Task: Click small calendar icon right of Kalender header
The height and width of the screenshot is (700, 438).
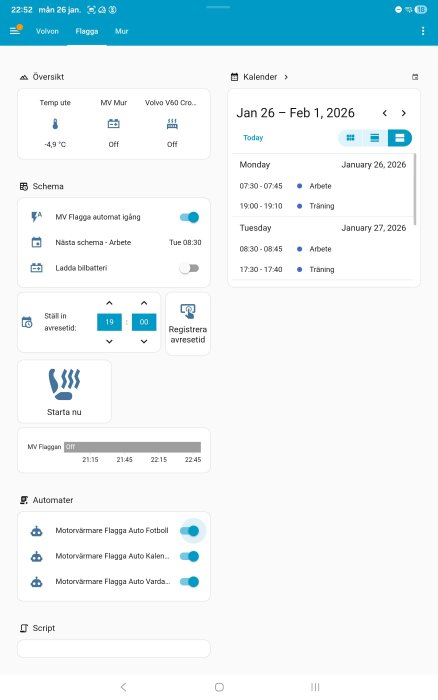Action: click(415, 77)
